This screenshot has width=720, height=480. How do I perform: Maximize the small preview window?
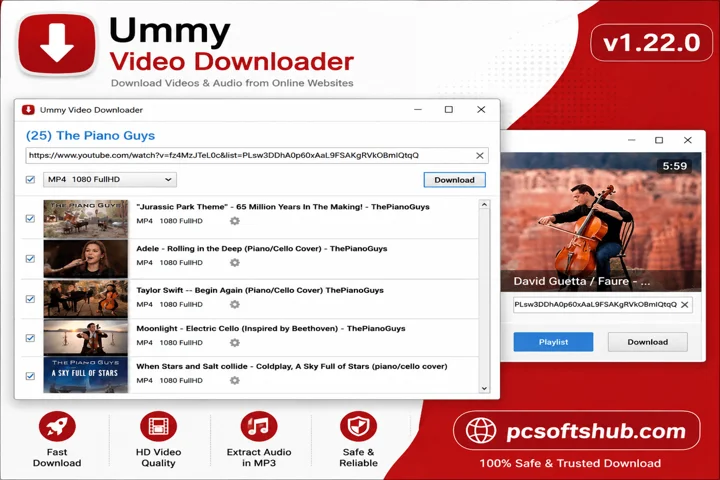pyautogui.click(x=659, y=140)
